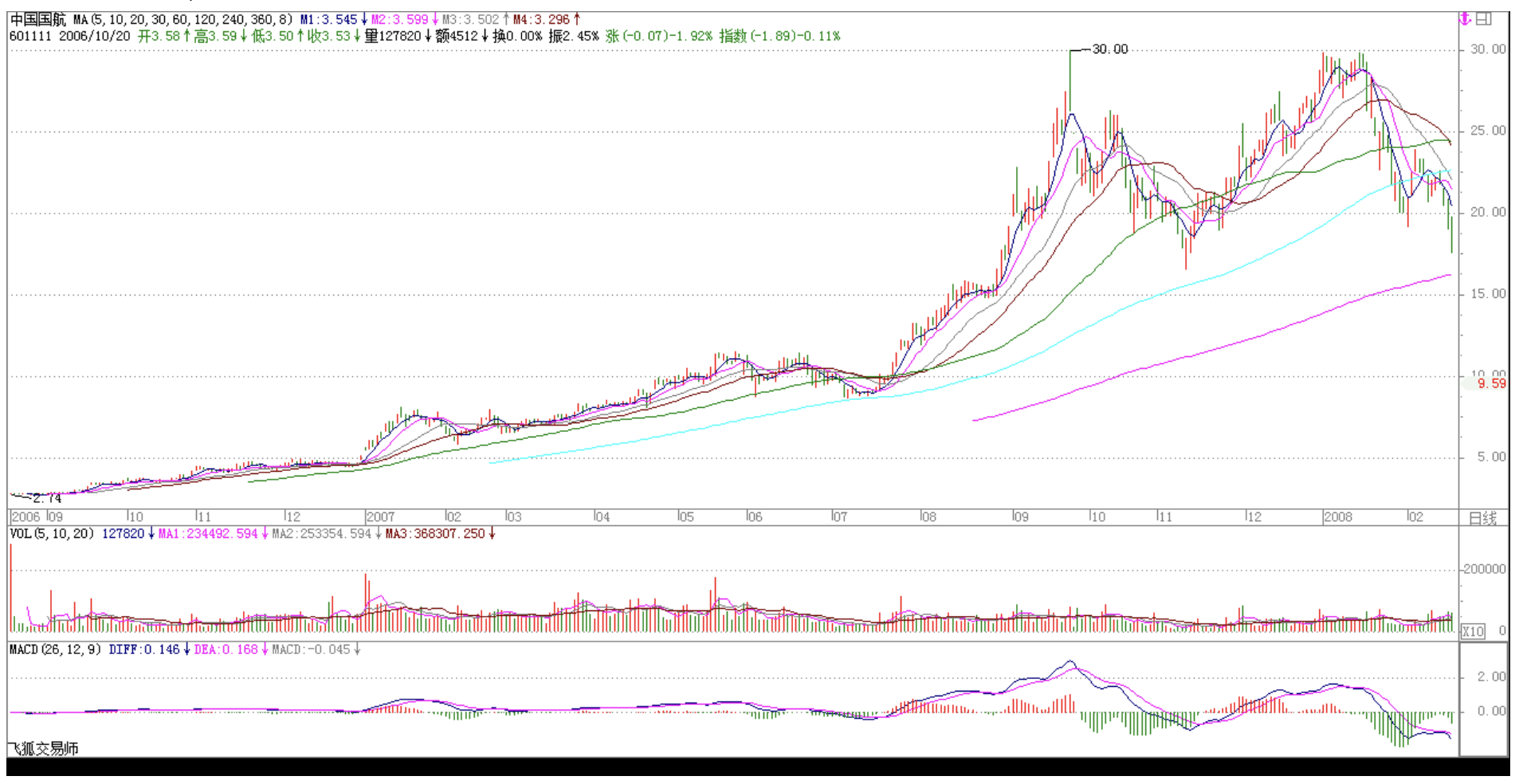Open VOL(5,10,20) indicator settings

pyautogui.click(x=52, y=534)
